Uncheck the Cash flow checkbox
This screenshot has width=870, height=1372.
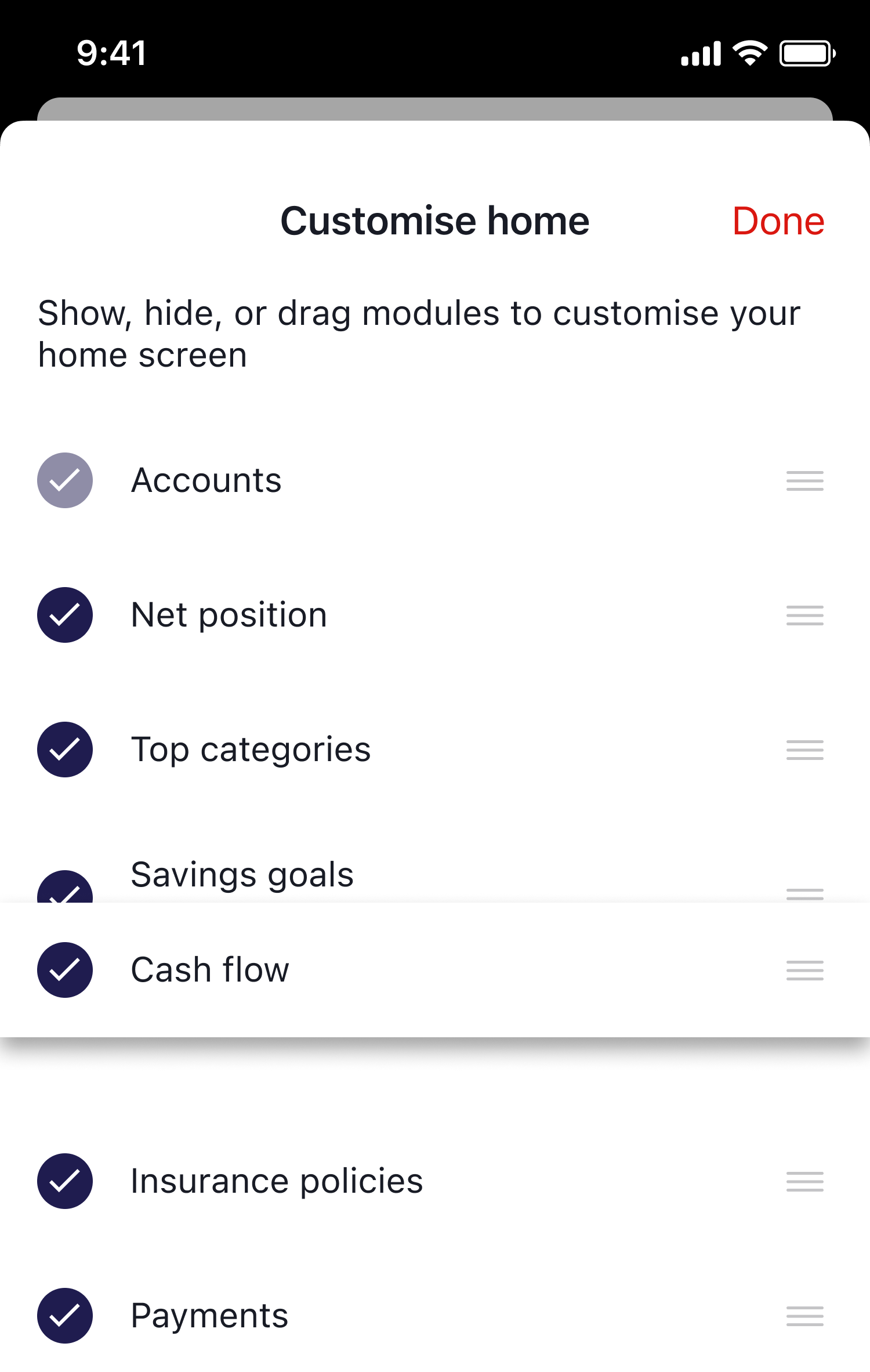(65, 970)
